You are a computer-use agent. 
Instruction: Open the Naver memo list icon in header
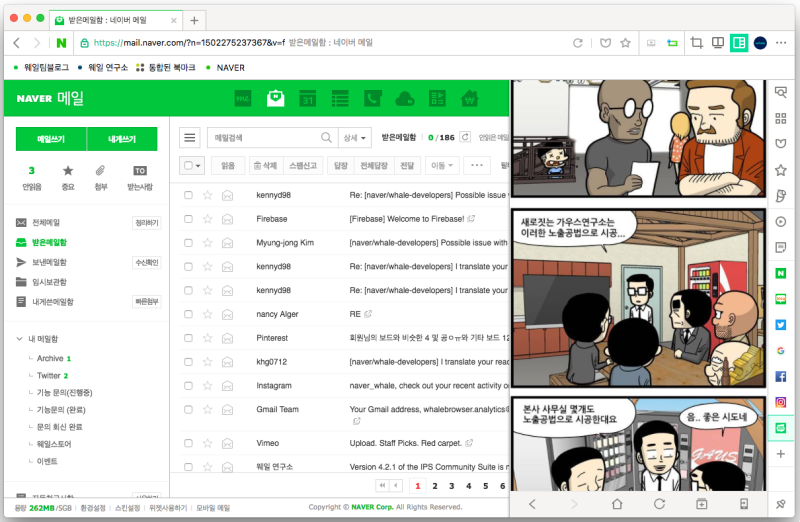coord(340,98)
